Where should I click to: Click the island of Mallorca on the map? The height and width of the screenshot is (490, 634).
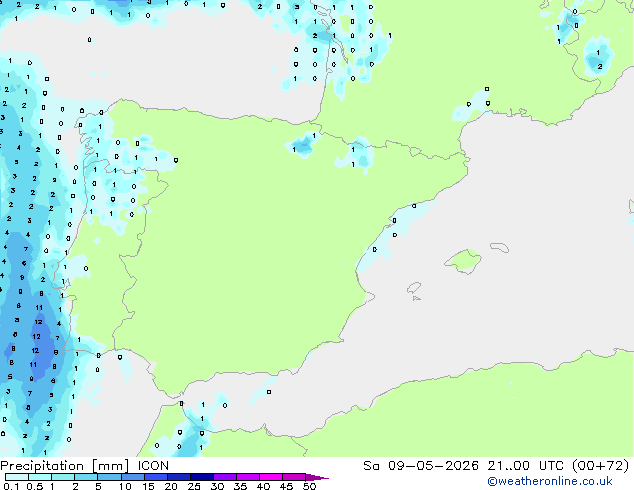coord(463,261)
